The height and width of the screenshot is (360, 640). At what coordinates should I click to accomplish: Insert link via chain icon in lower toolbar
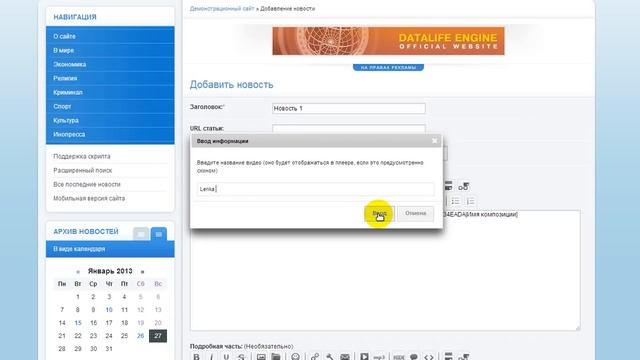[315, 357]
